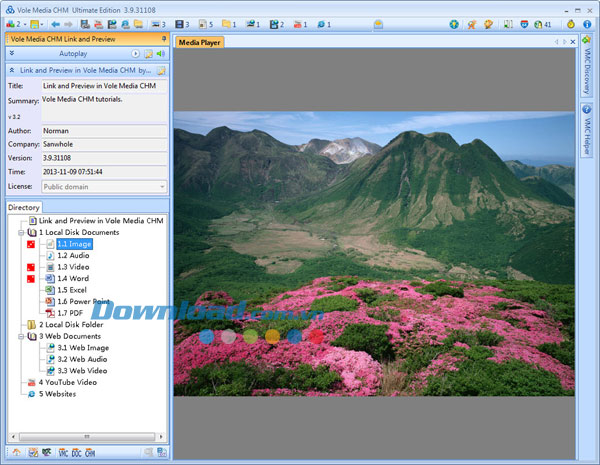
Task: Click the green speaker sound icon
Action: point(160,53)
